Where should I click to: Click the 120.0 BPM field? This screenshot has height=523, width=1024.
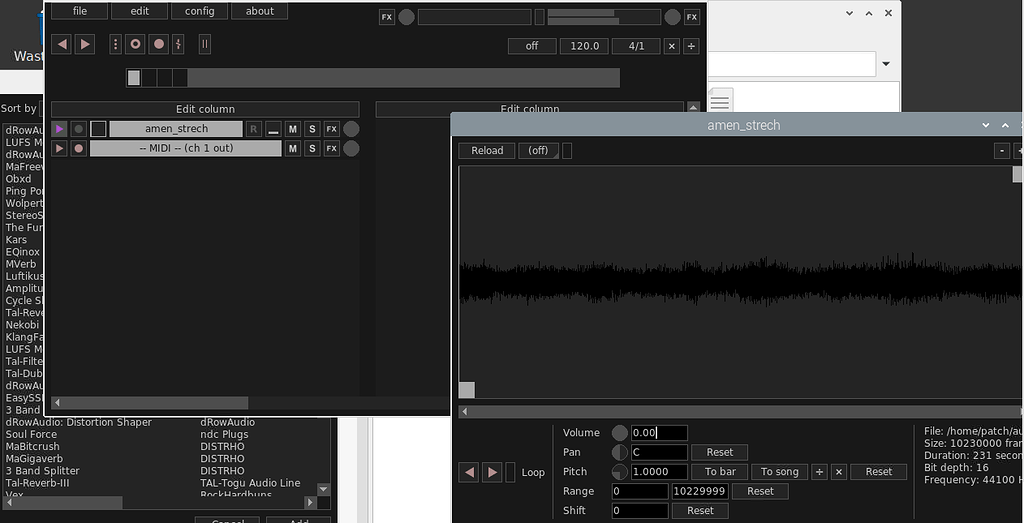click(x=584, y=46)
